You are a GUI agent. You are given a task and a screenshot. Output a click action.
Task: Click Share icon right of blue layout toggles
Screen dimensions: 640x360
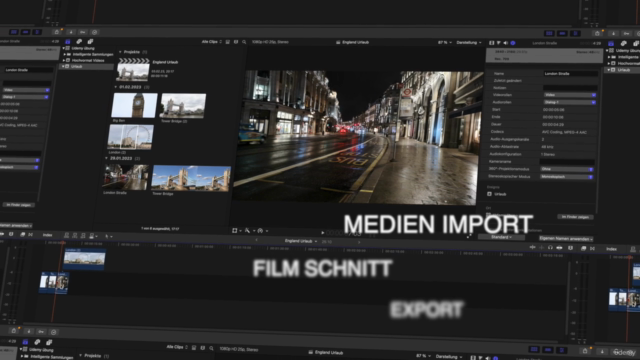(597, 33)
